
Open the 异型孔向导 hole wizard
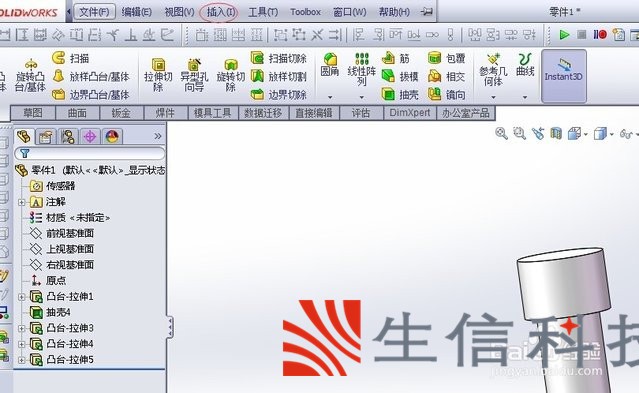[194, 75]
